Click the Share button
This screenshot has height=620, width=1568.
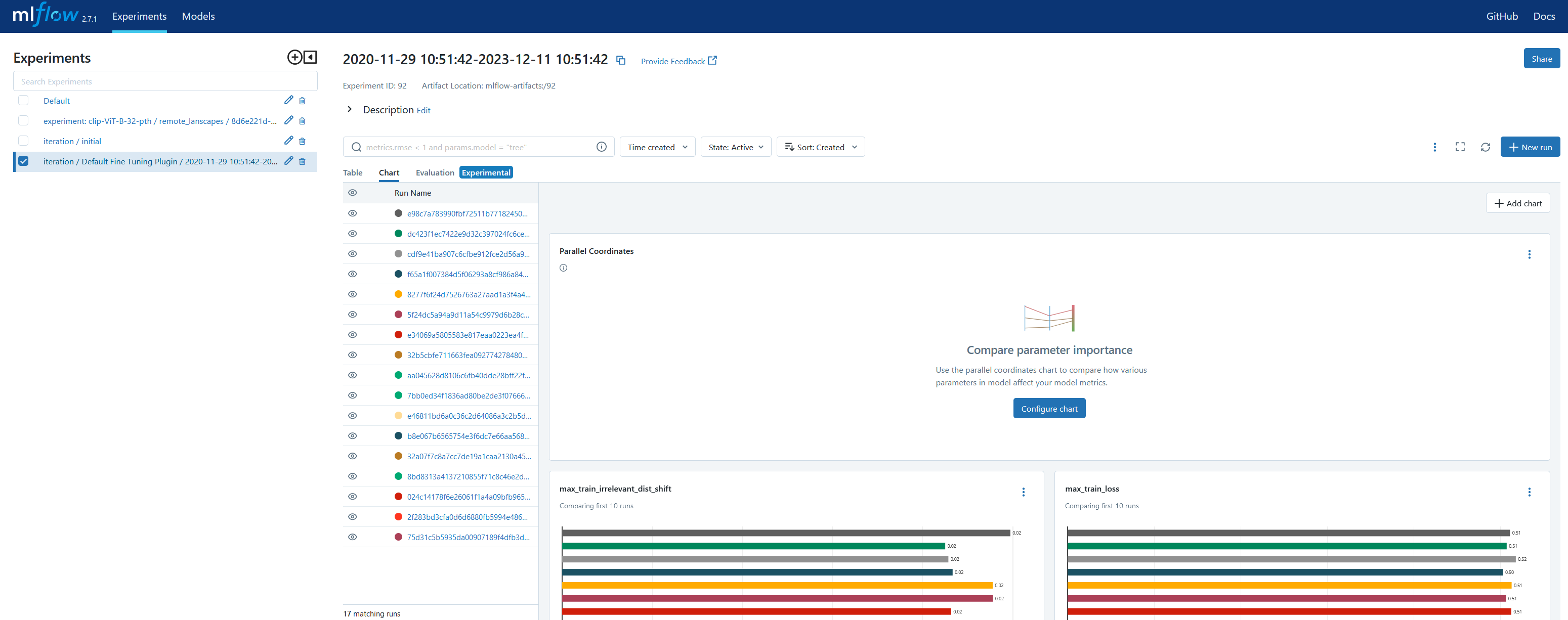pos(1541,59)
